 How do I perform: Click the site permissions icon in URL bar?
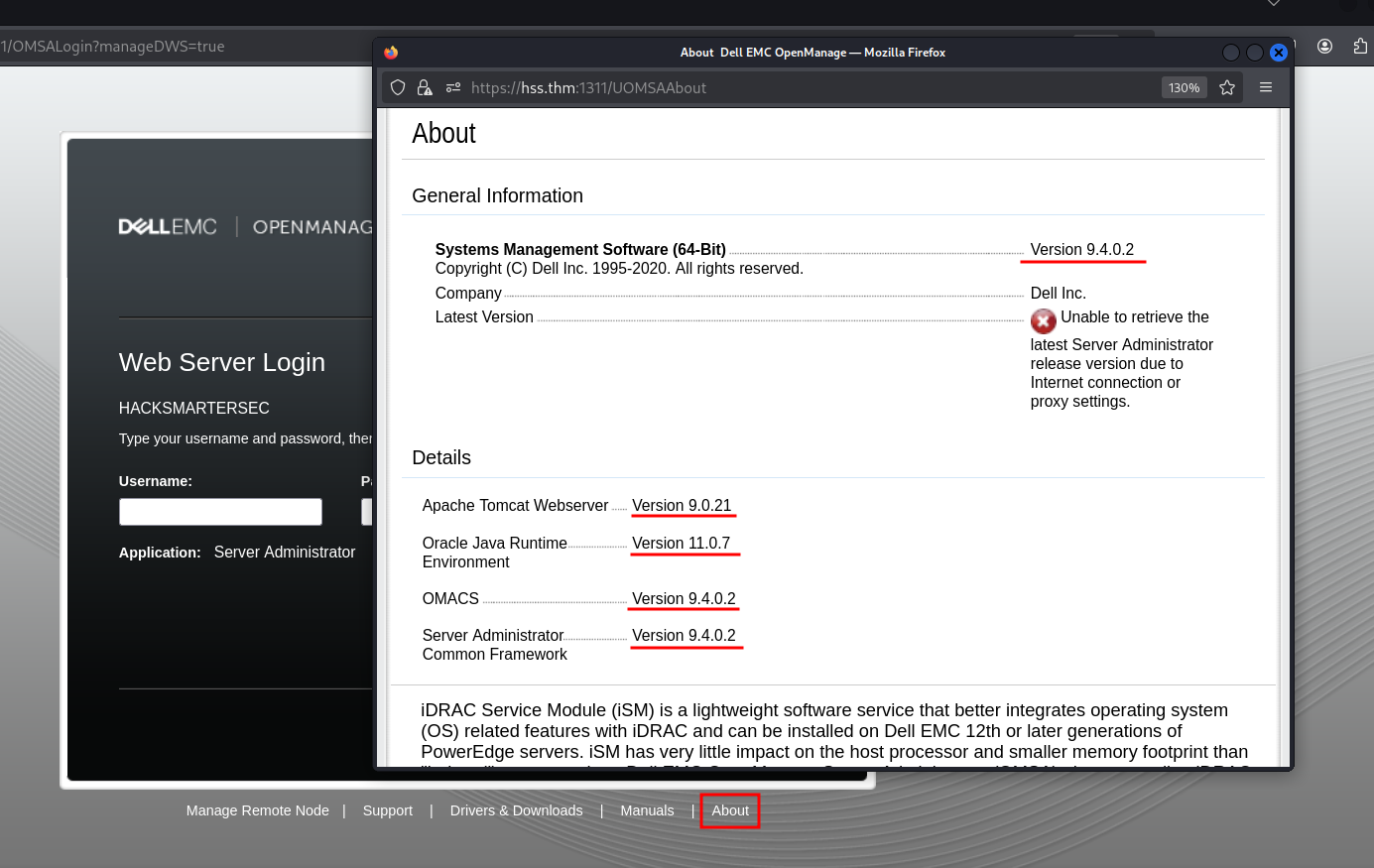(x=453, y=87)
